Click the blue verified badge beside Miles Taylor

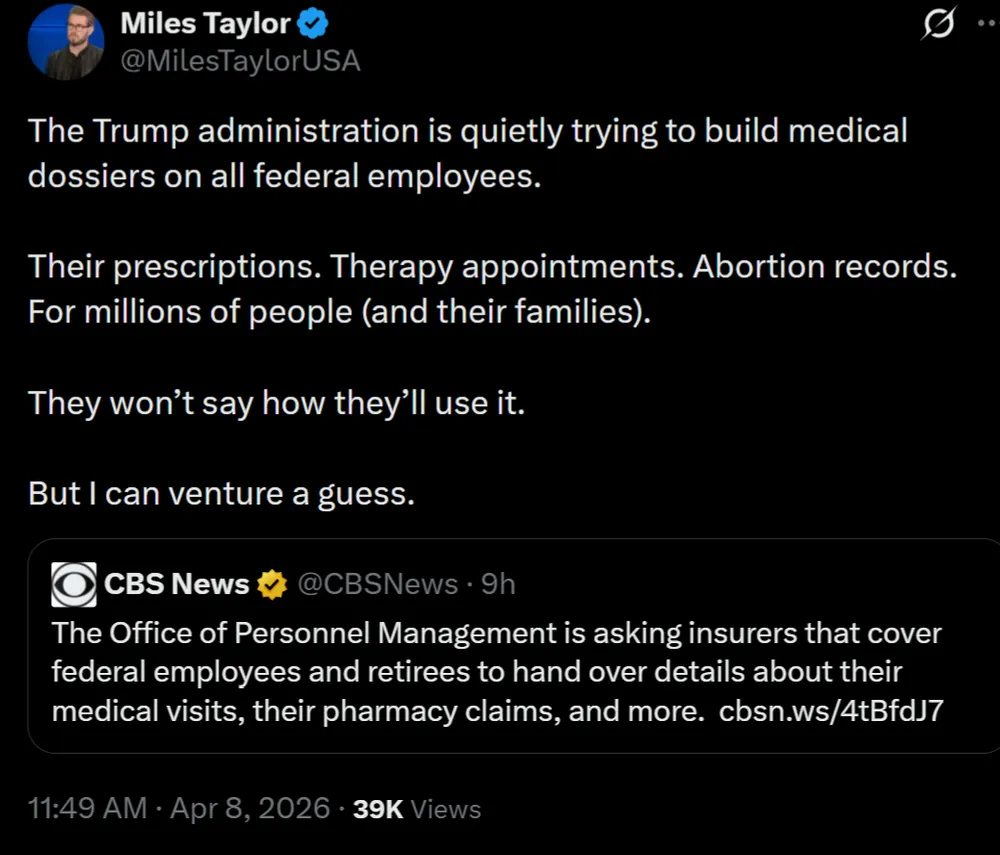pos(310,24)
